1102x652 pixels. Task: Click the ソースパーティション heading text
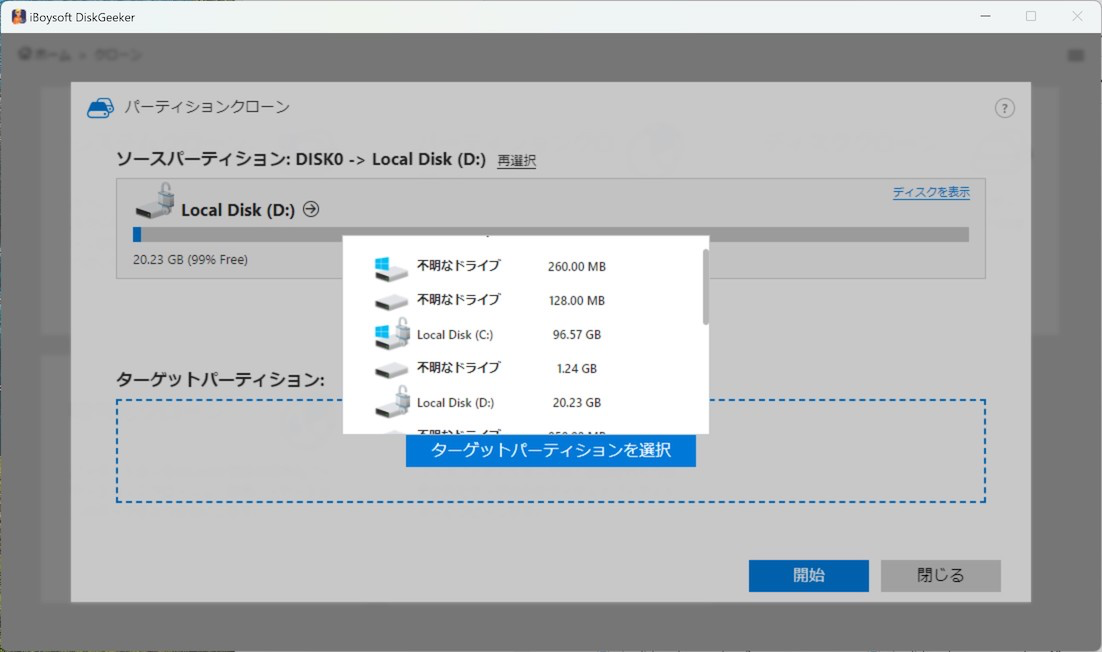click(301, 159)
